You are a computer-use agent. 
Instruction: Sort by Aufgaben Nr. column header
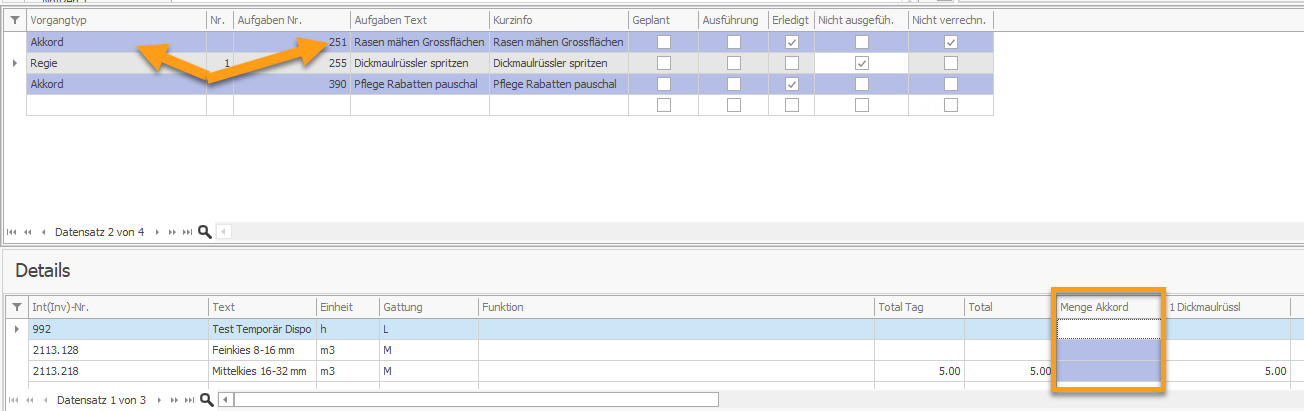[292, 20]
